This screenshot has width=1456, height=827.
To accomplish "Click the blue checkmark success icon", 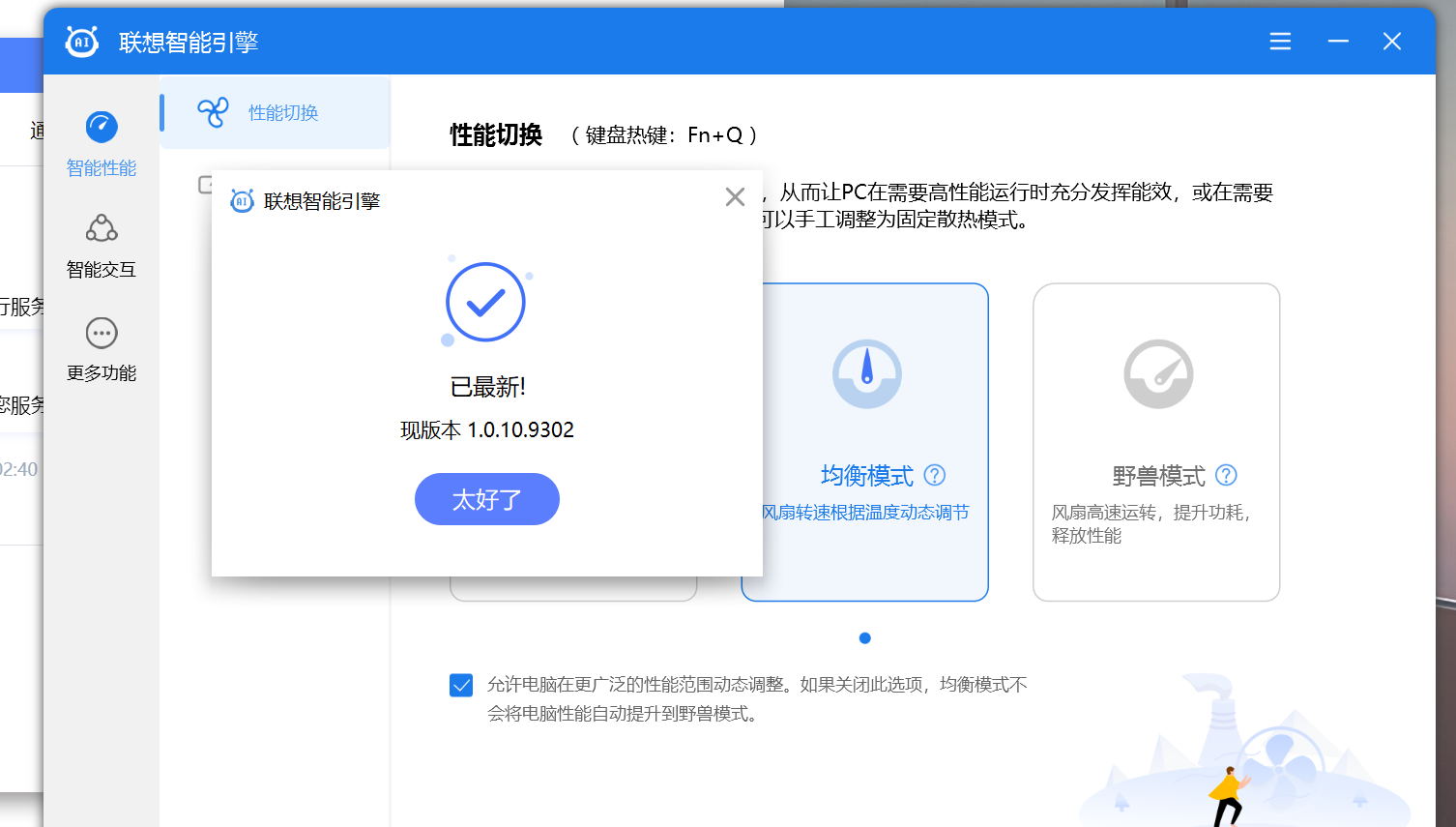I will (485, 302).
